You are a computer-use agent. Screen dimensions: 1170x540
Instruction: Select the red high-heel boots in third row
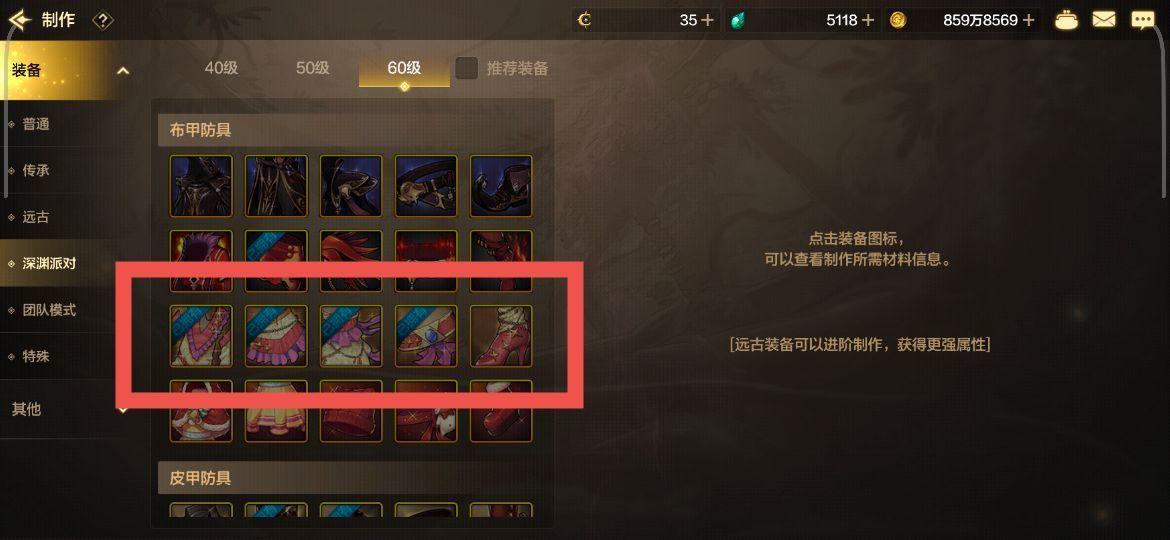pos(501,336)
